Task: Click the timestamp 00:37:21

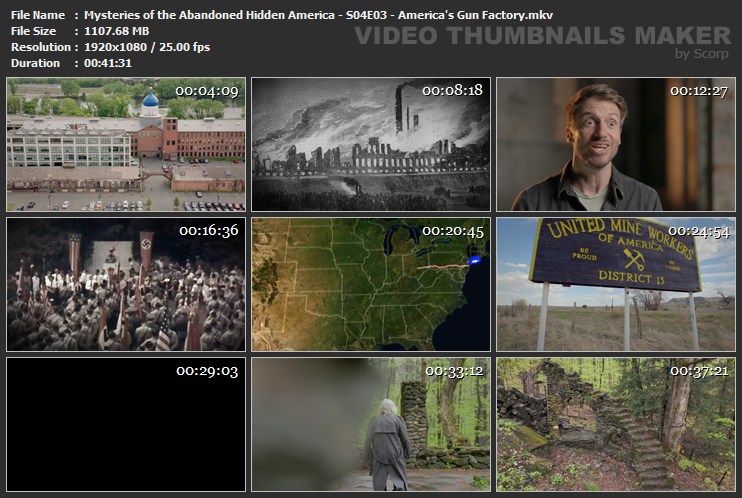Action: [x=699, y=371]
